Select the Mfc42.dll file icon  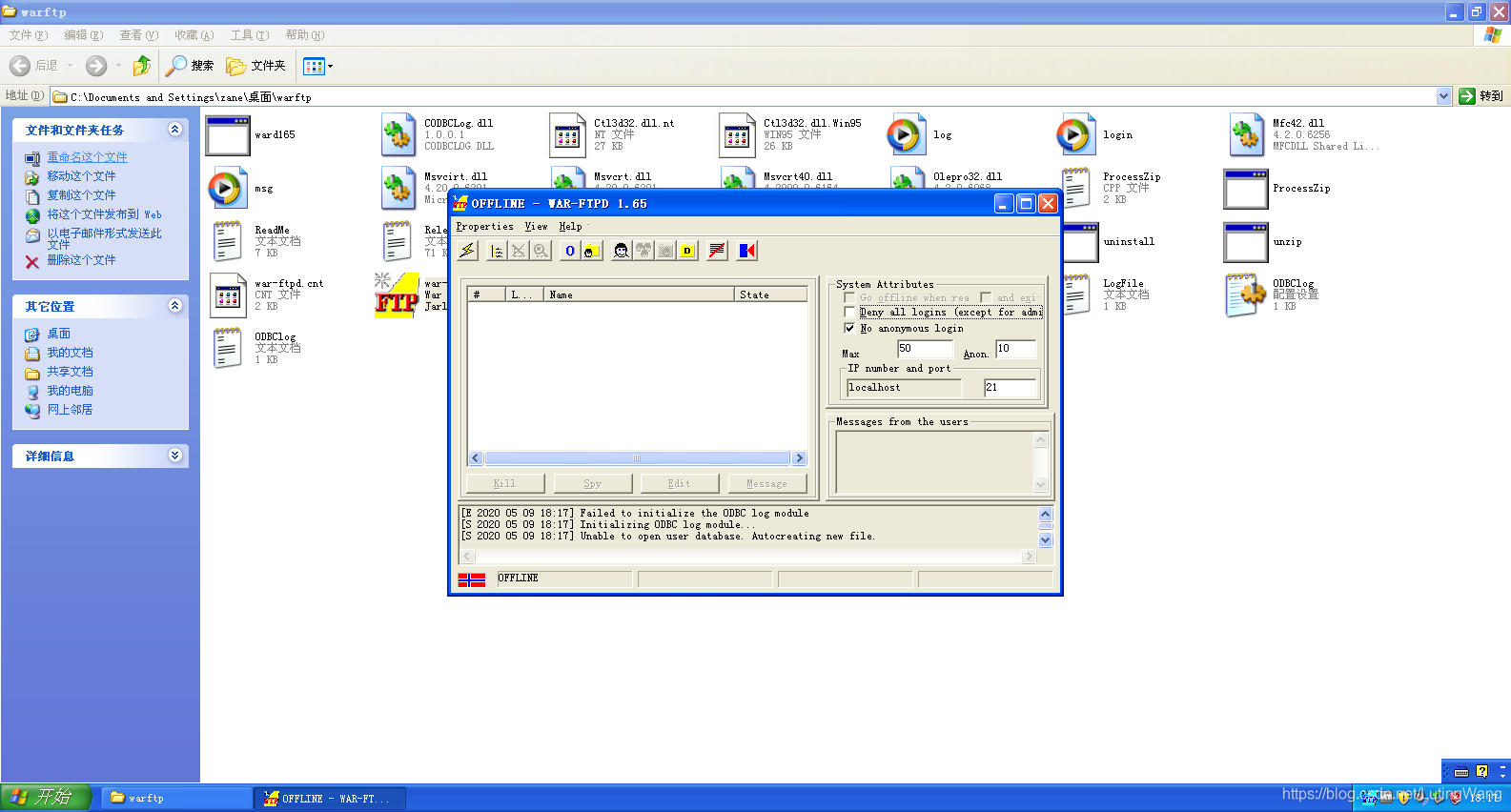coord(1246,135)
